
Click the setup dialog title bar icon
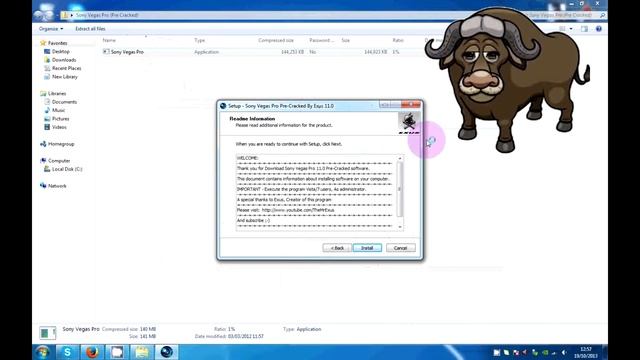pyautogui.click(x=223, y=106)
